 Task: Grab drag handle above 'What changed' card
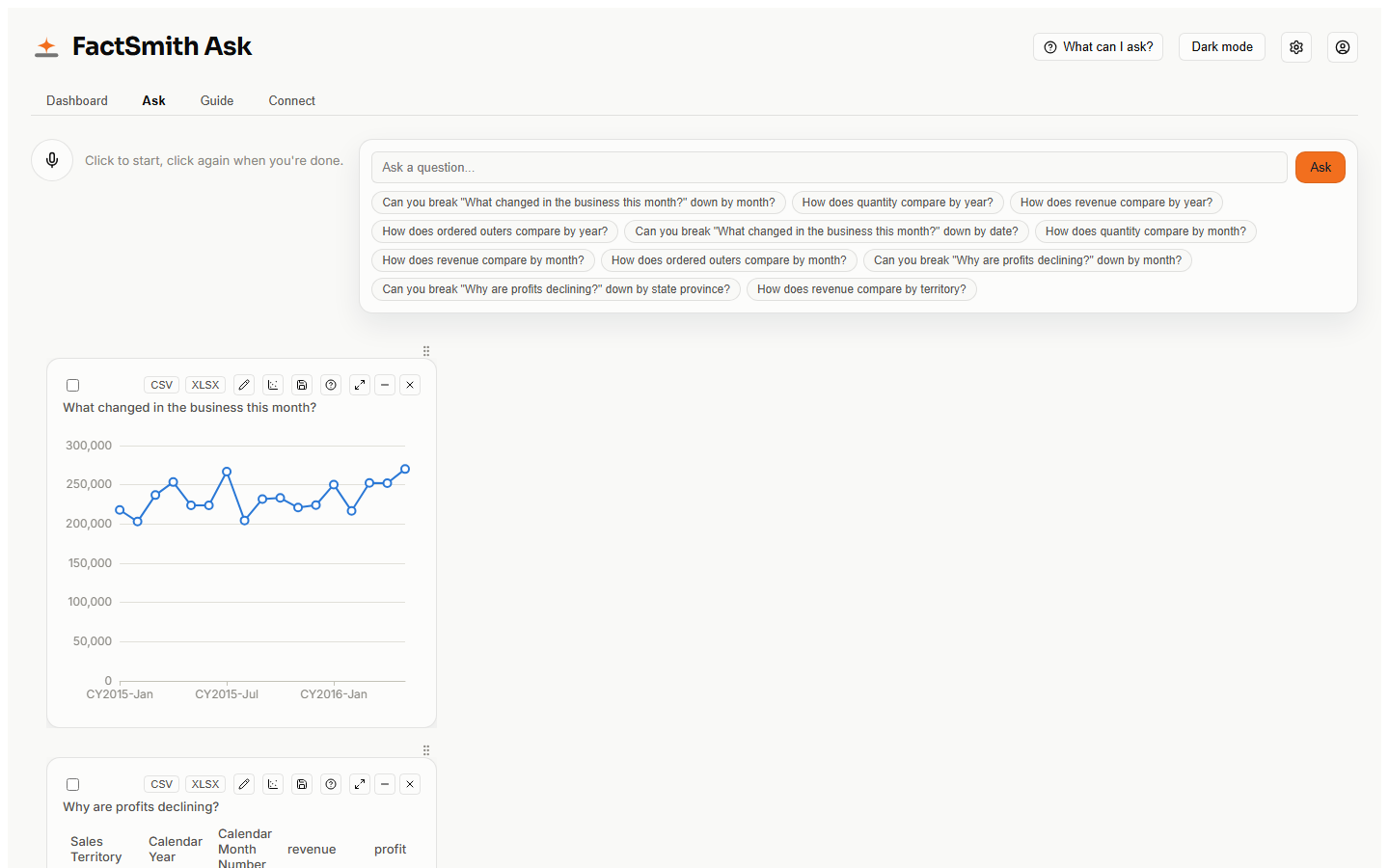coord(426,351)
